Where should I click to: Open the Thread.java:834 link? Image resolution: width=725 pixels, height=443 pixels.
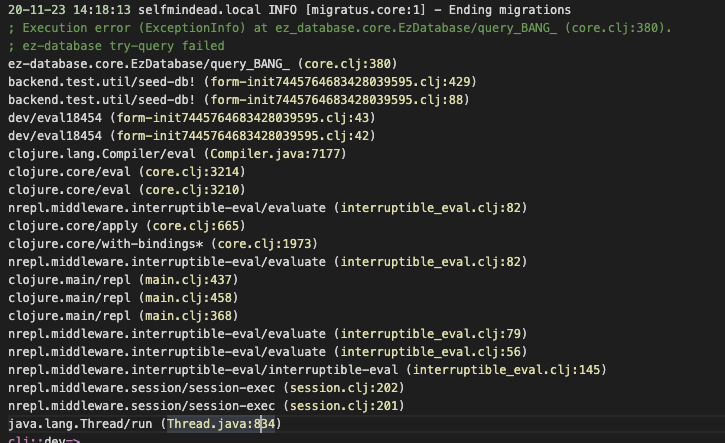221,424
